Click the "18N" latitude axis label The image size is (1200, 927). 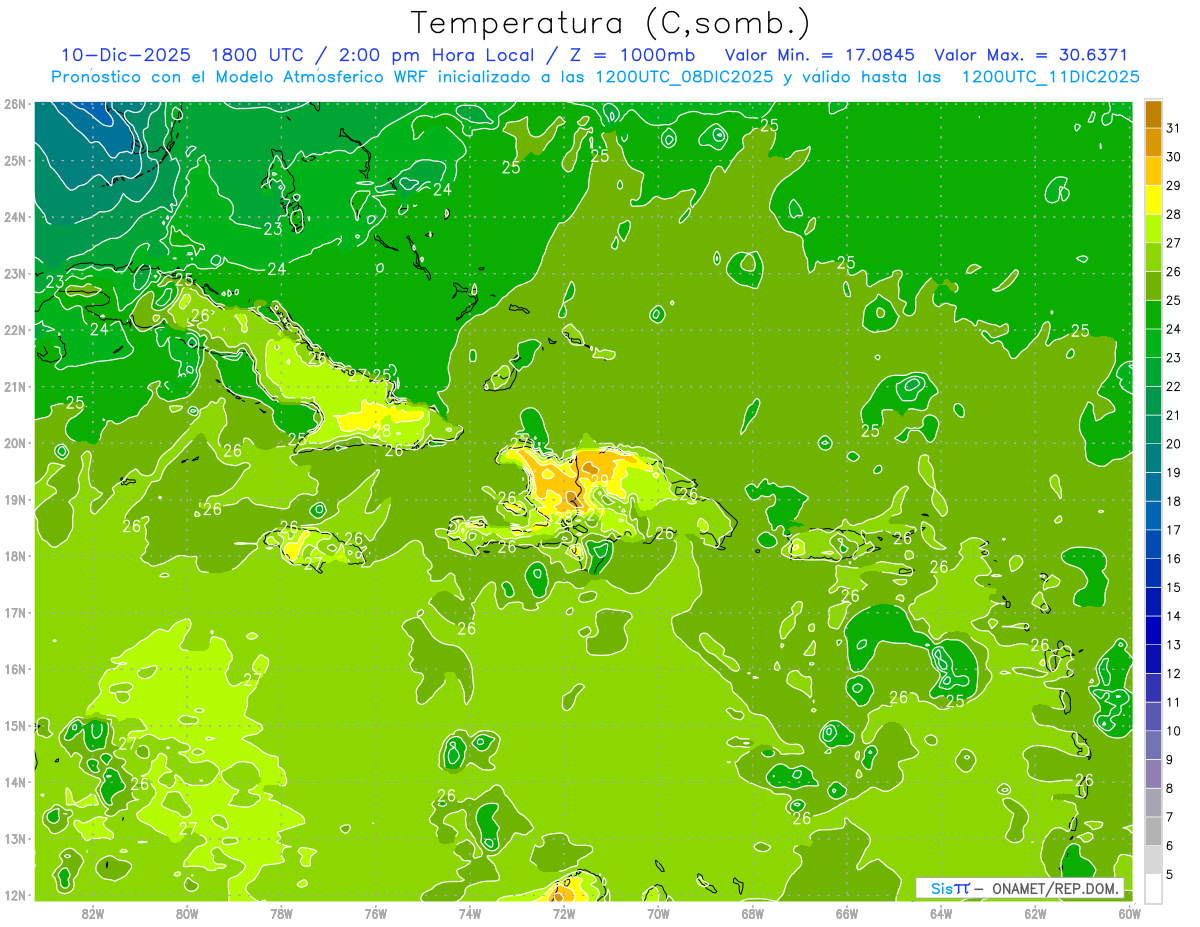(x=15, y=556)
